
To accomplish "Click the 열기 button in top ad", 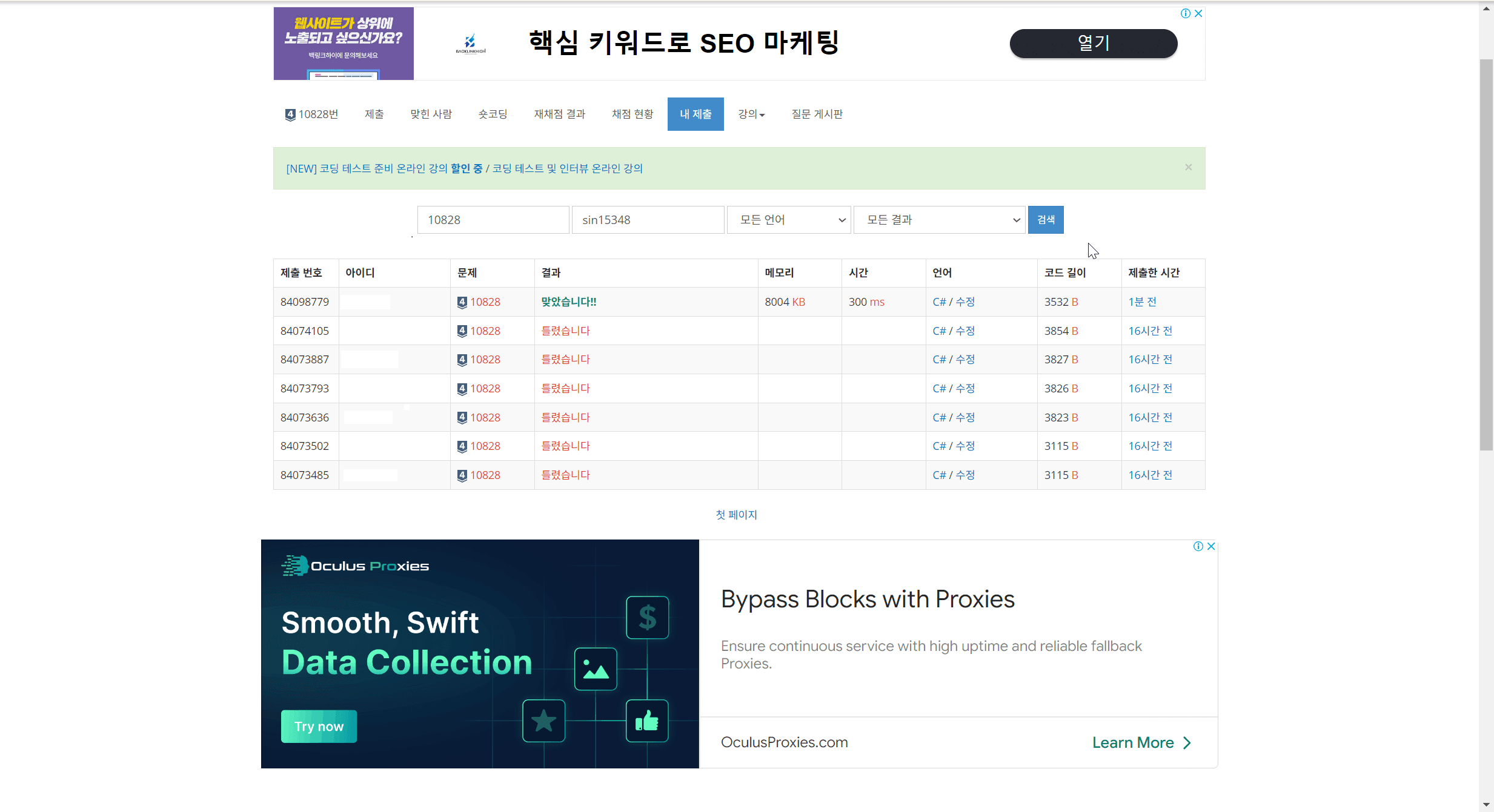I will point(1094,44).
